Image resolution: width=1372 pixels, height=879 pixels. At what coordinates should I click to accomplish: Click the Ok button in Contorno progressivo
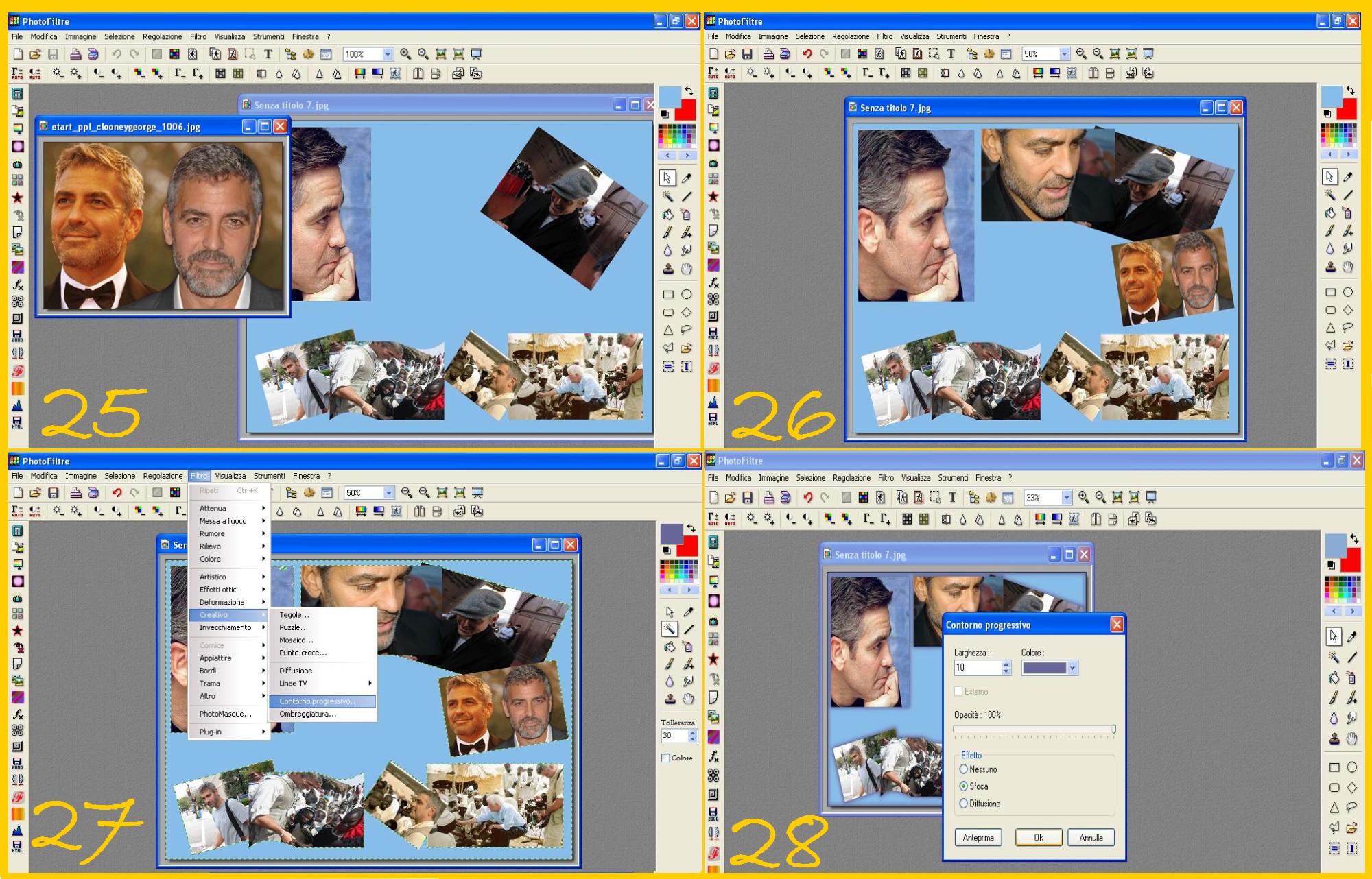[x=1038, y=837]
